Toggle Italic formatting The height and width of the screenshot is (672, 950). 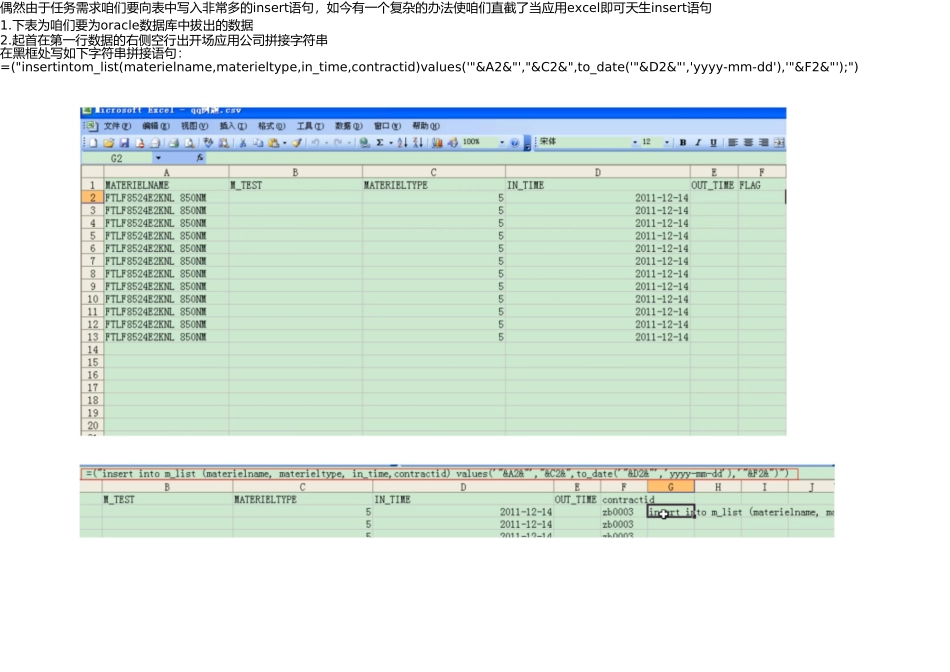coord(698,142)
